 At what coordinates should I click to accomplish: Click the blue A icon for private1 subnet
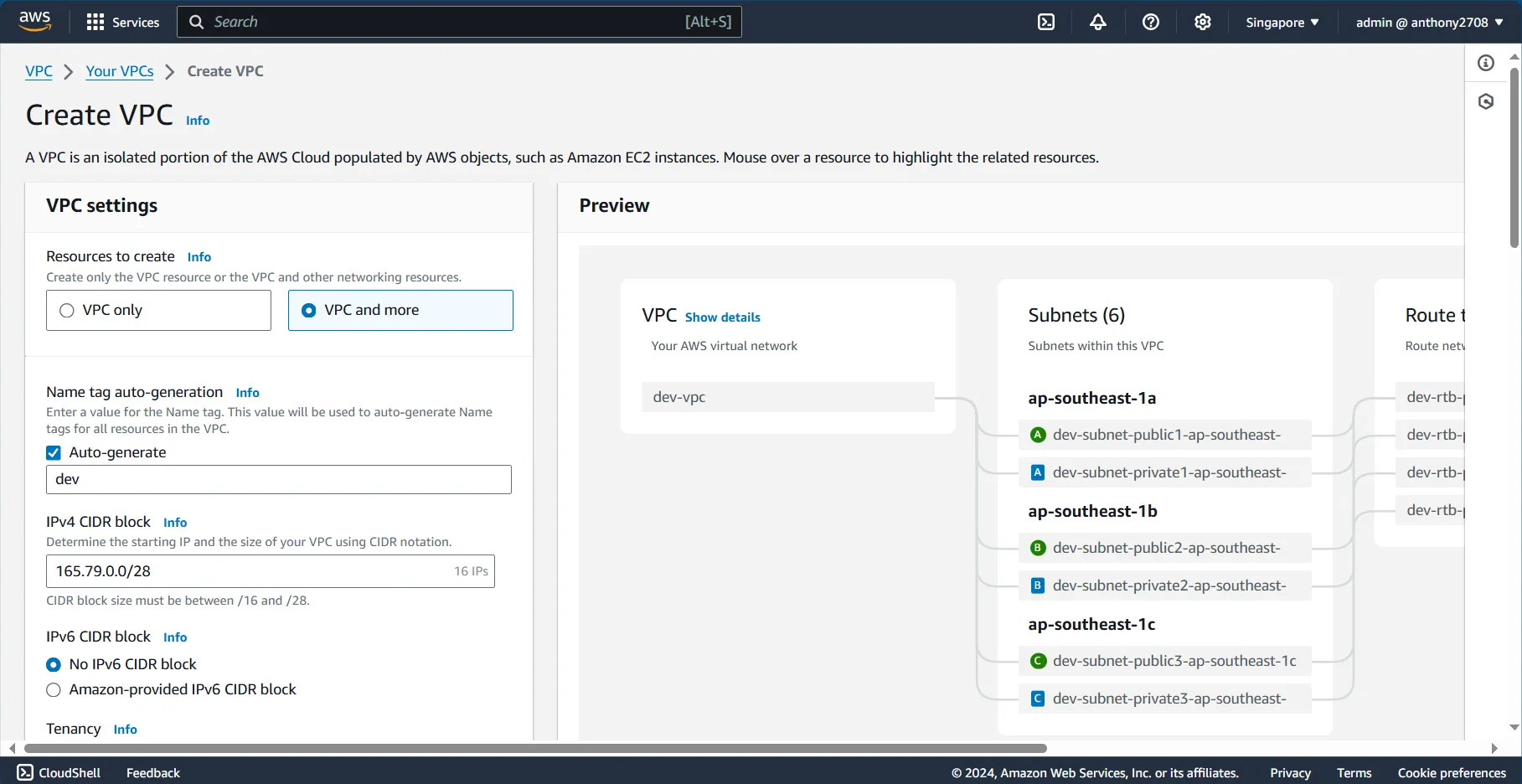click(1038, 472)
